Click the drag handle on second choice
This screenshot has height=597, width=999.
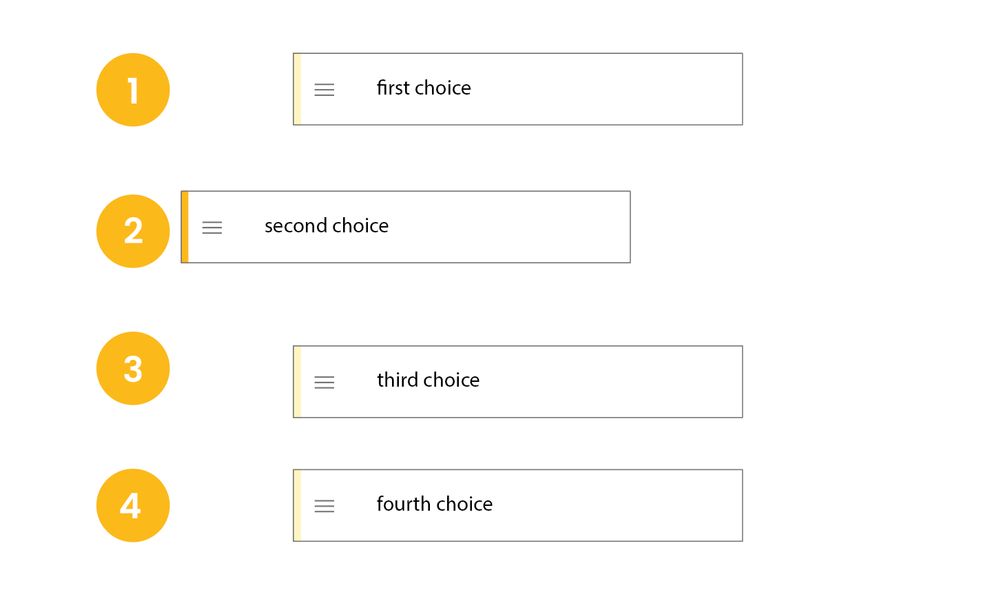point(212,228)
